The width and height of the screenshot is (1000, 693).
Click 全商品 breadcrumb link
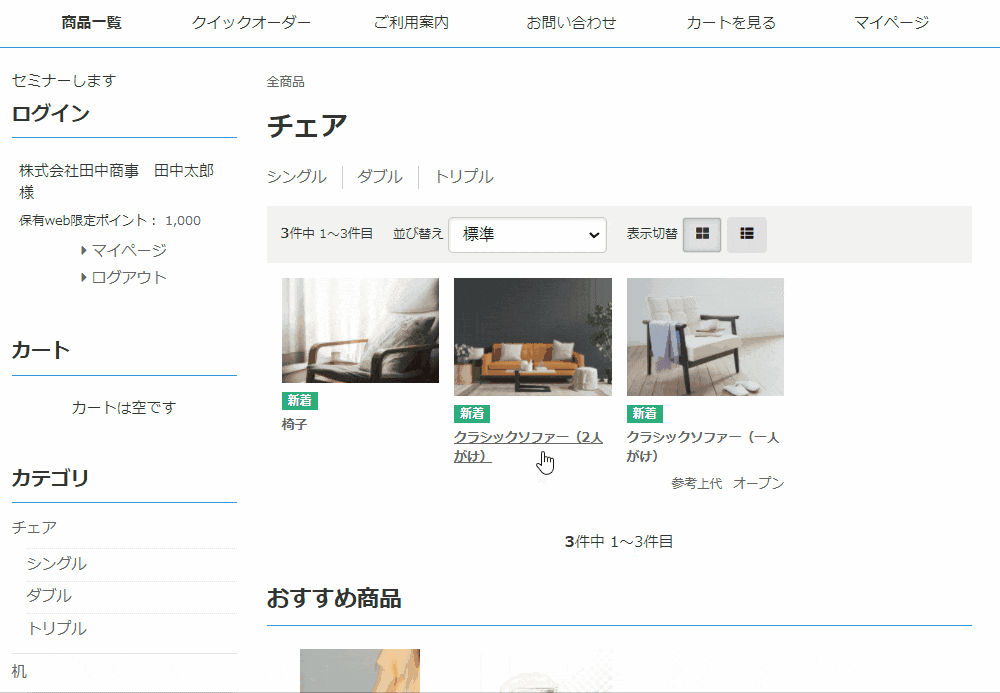pyautogui.click(x=285, y=82)
